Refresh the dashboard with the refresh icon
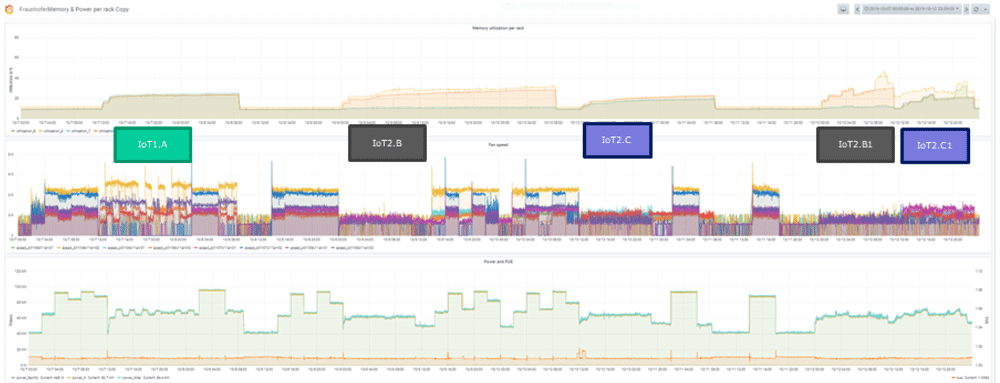 click(x=976, y=10)
